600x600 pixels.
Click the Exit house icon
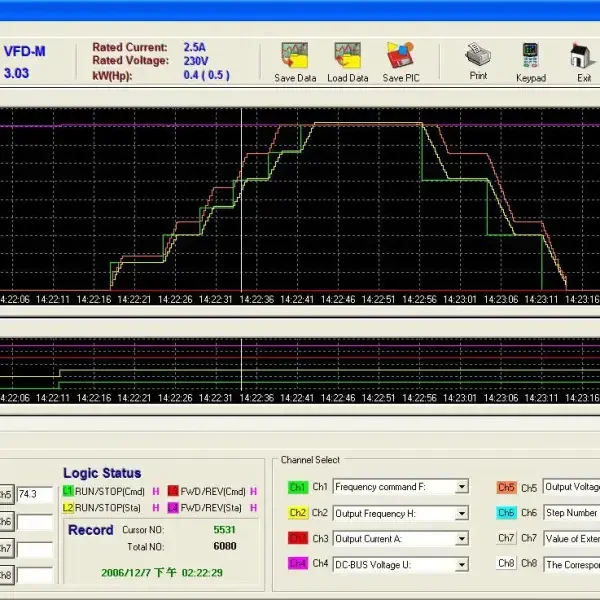(x=582, y=56)
